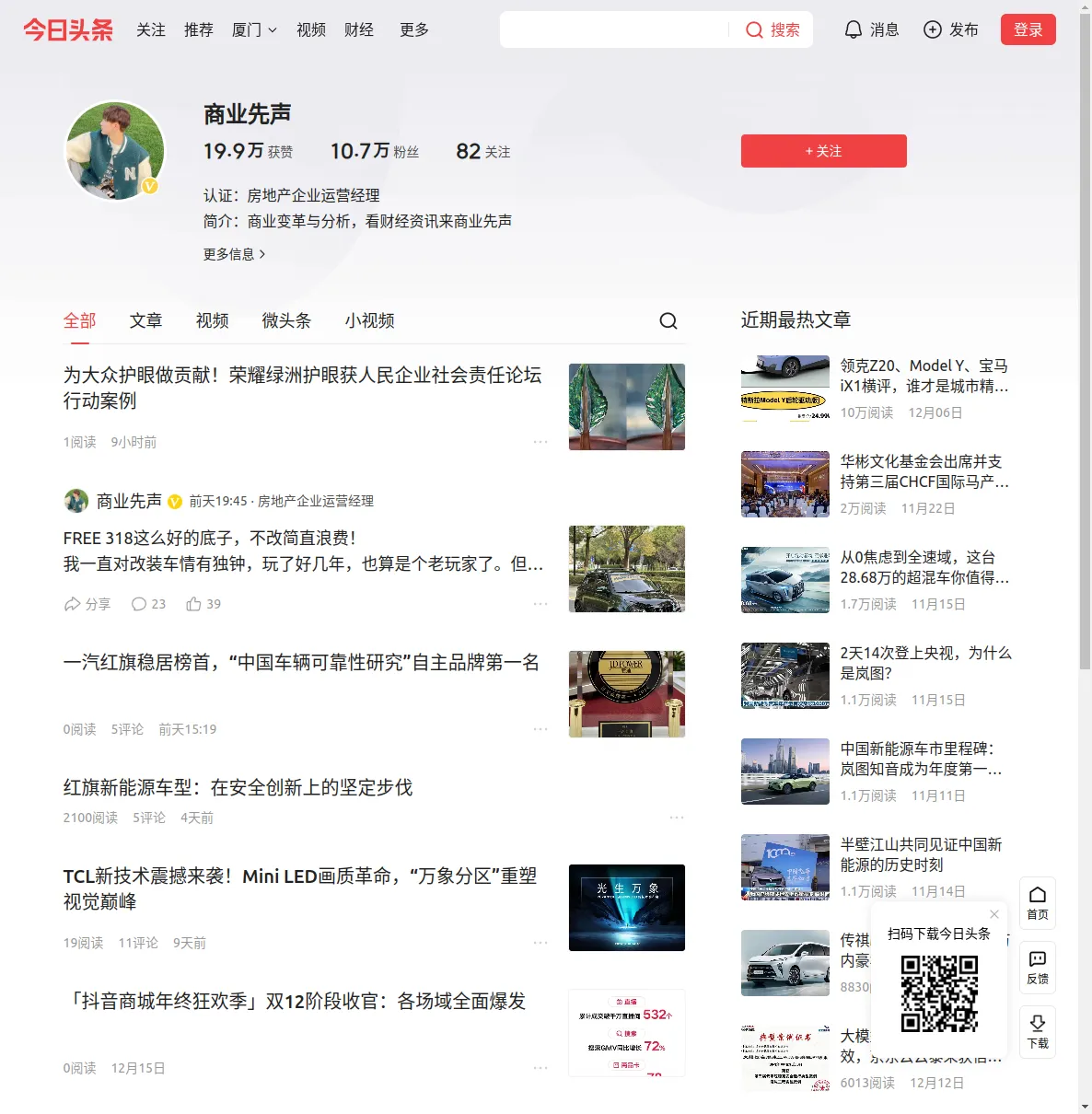Open more options for TCL Mini LED article
Image resolution: width=1092 pixels, height=1114 pixels.
coord(540,943)
